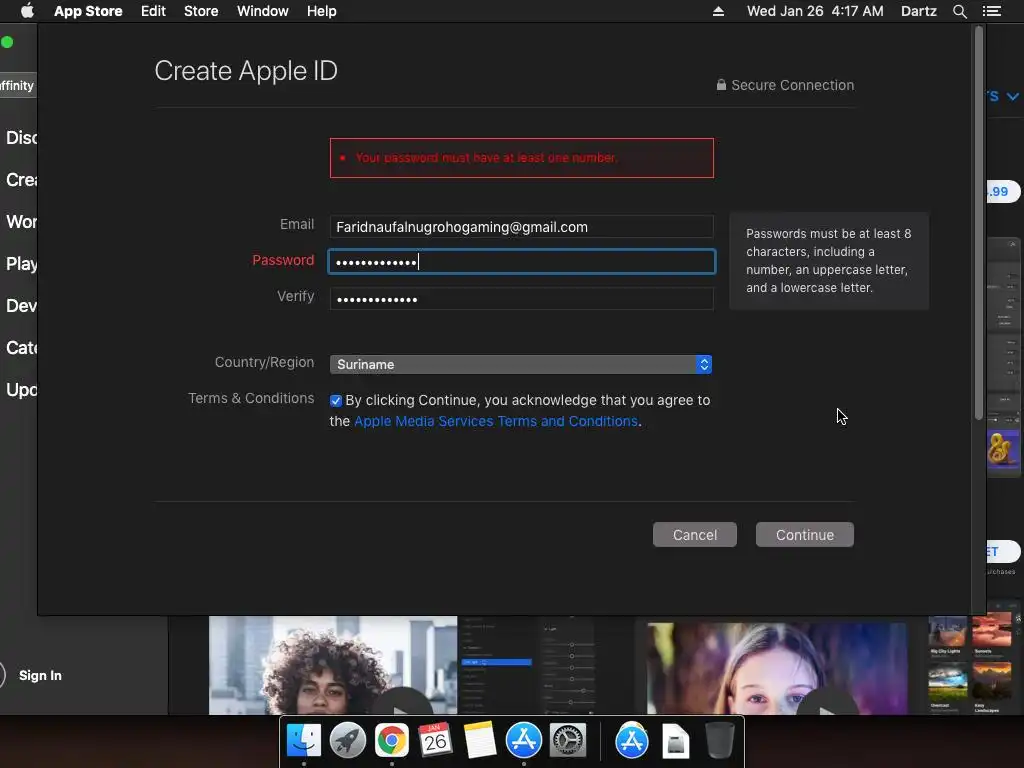Click the golden ampersand app thumbnail
Screen dimensions: 1024x768
click(1001, 449)
